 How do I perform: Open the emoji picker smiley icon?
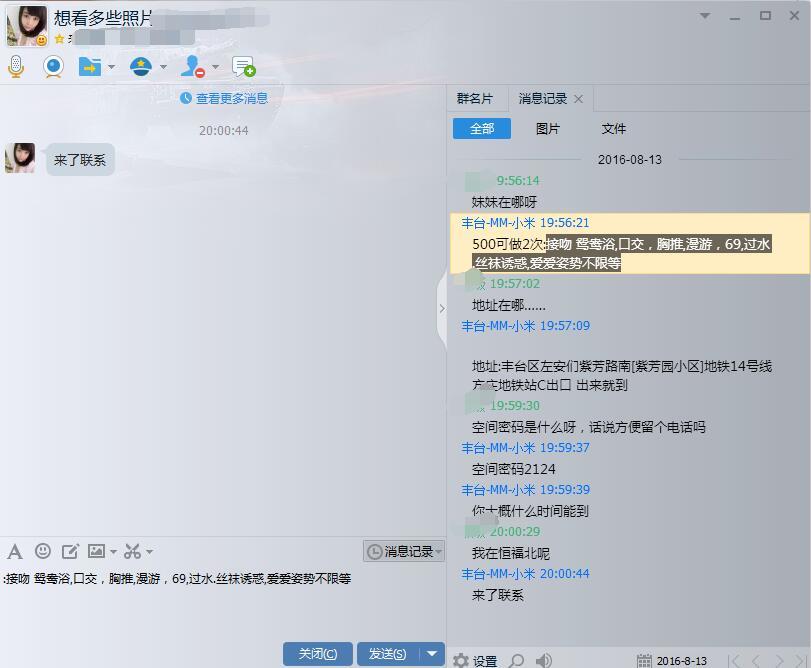tap(42, 551)
